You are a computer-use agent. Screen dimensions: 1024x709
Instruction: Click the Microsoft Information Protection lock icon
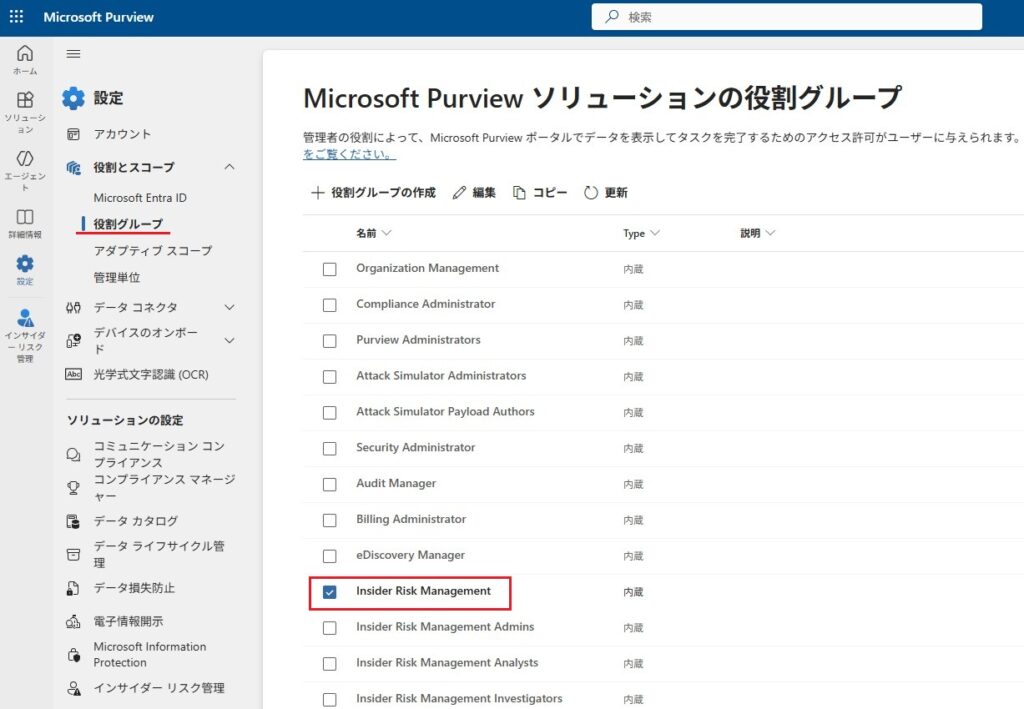(x=74, y=655)
